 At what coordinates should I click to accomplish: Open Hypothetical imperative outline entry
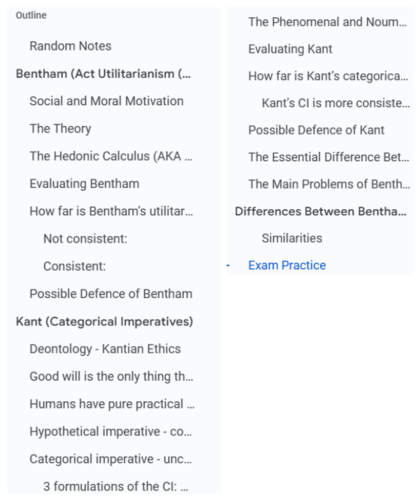[x=111, y=432]
